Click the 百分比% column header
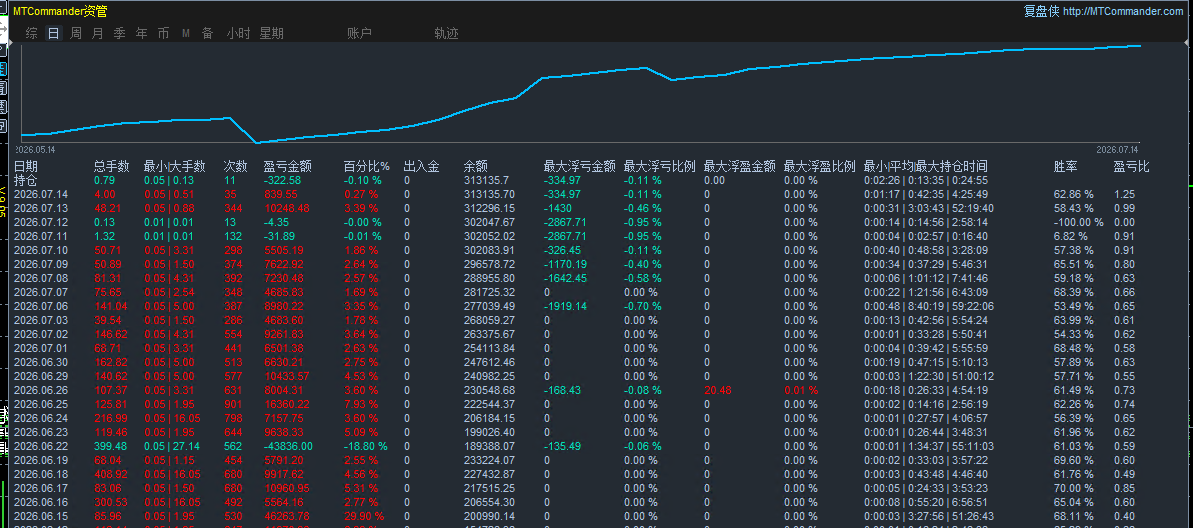Viewport: 1193px width, 529px height. (x=367, y=166)
